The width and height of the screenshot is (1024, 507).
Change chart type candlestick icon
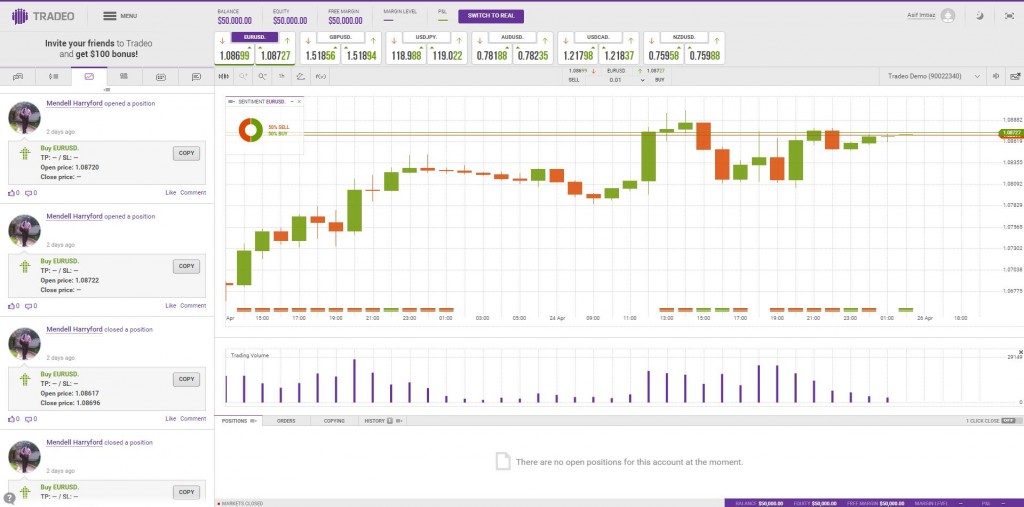click(224, 76)
